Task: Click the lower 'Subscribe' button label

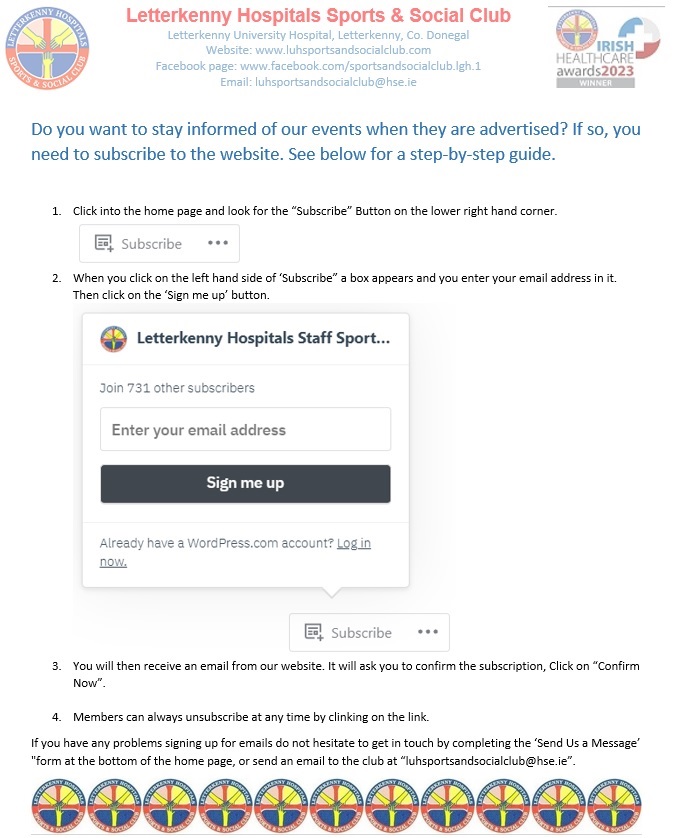Action: [x=361, y=633]
